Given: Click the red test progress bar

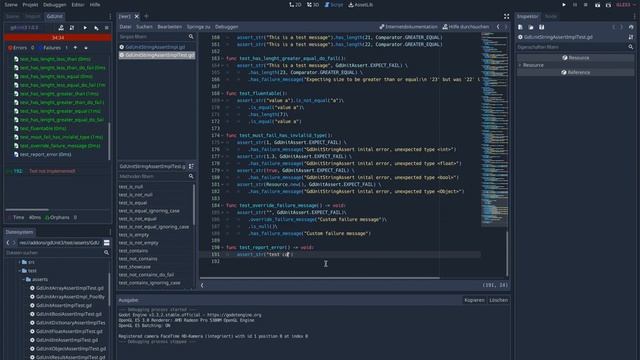Looking at the screenshot, I should coord(58,38).
